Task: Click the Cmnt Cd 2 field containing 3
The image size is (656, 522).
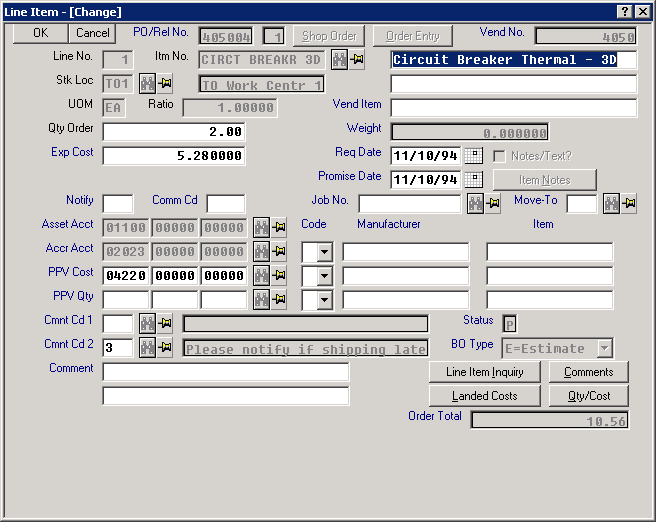Action: (118, 347)
